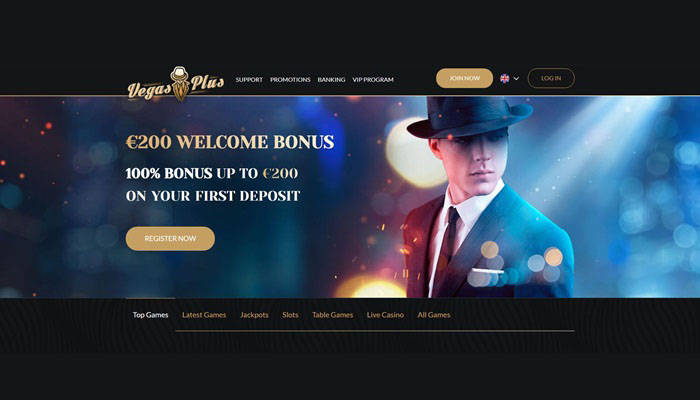700x400 pixels.
Task: Open the Support page
Action: (249, 79)
